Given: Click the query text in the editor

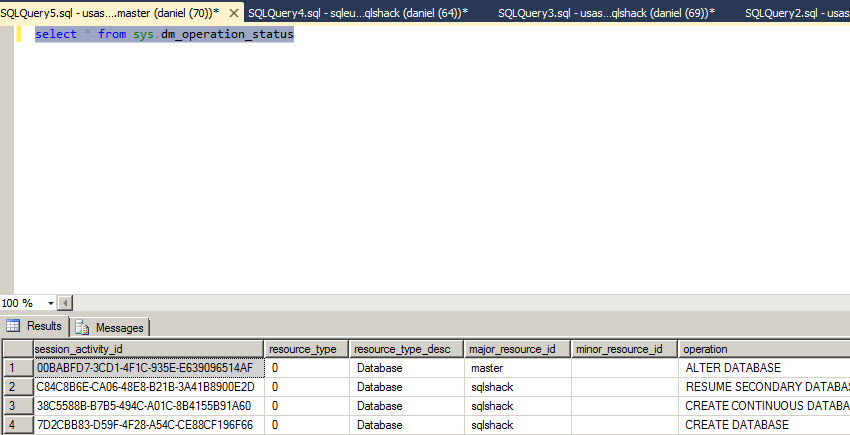Looking at the screenshot, I should coord(164,34).
